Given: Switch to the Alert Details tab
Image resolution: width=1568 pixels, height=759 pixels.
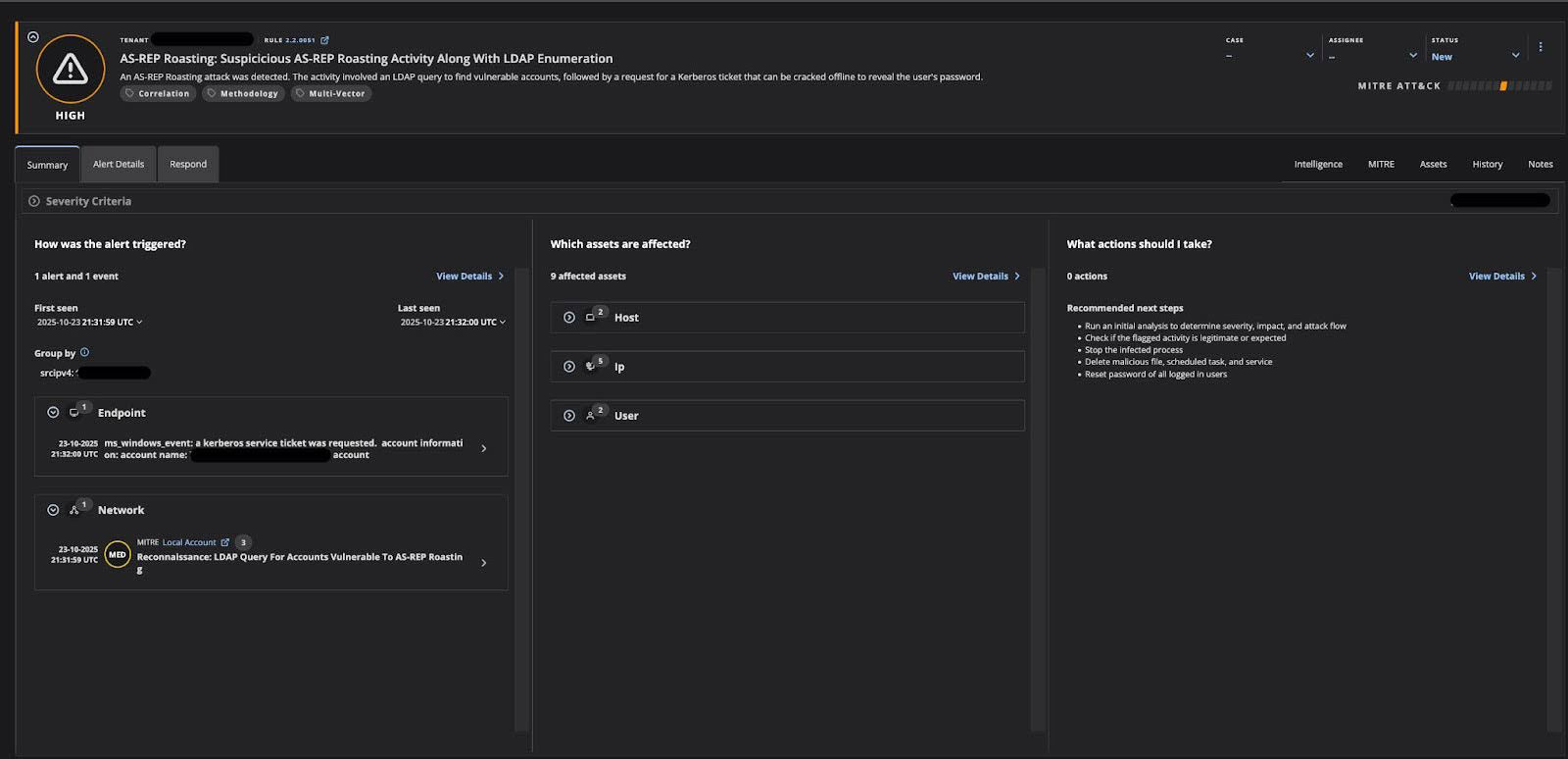Looking at the screenshot, I should [x=119, y=165].
